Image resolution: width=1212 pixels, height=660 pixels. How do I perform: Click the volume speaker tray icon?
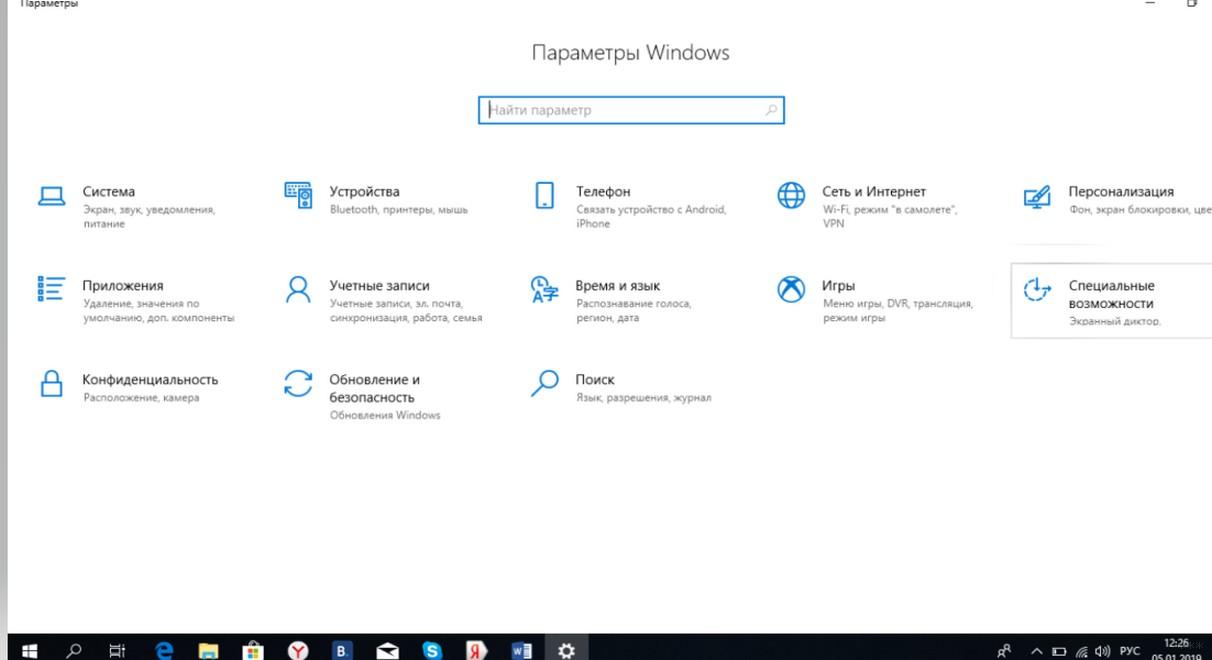[x=1103, y=651]
